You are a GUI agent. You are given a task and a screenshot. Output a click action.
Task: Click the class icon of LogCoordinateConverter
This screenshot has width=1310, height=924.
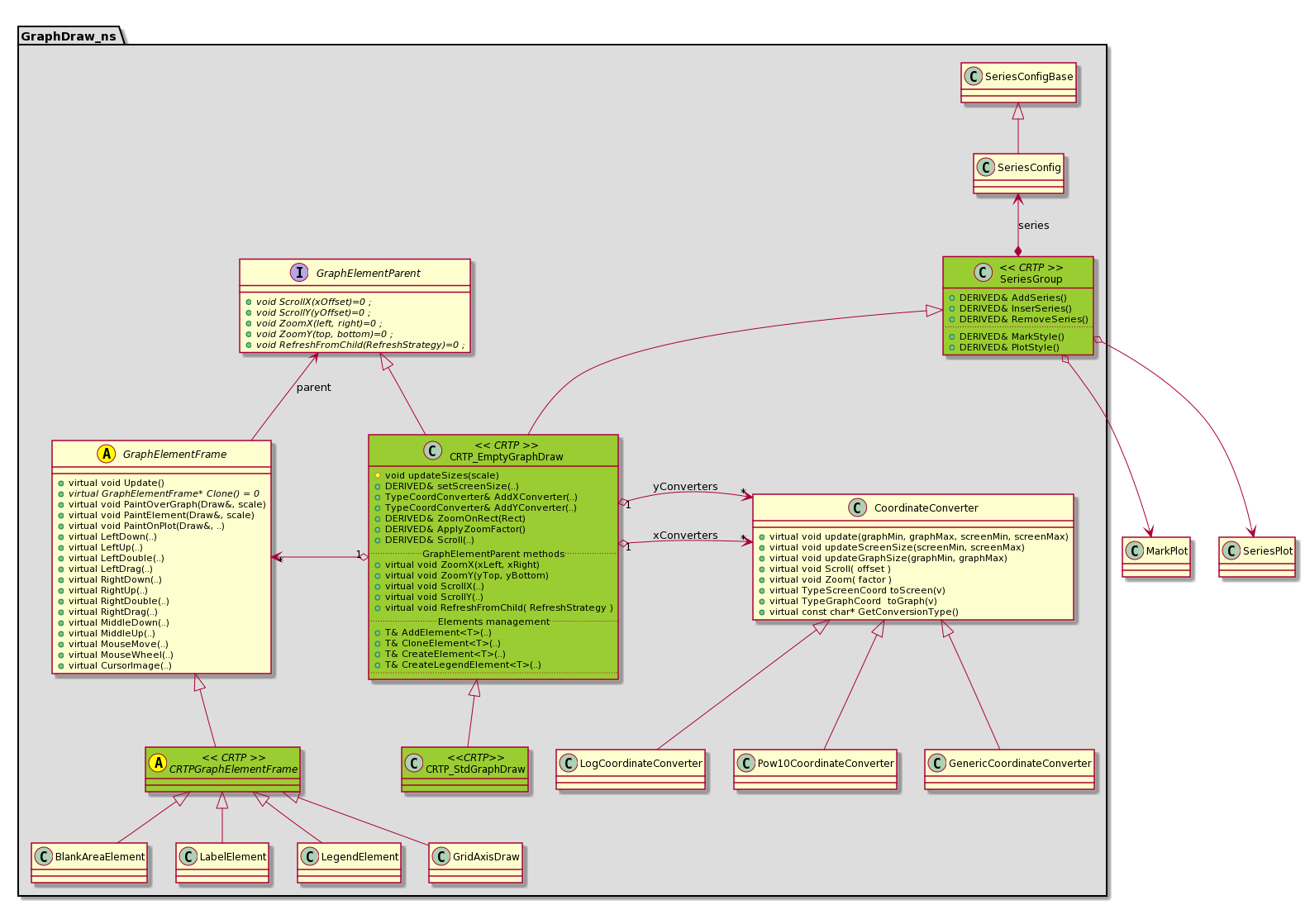coord(568,764)
